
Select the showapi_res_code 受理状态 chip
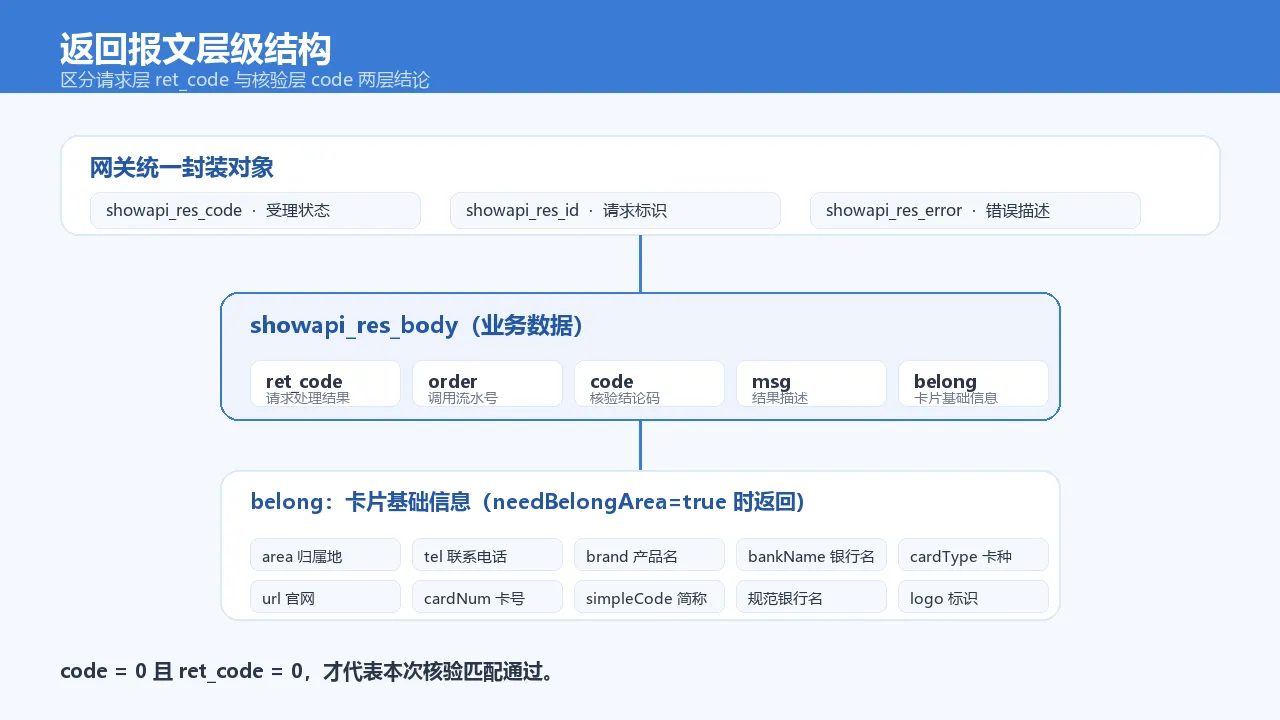pyautogui.click(x=255, y=210)
